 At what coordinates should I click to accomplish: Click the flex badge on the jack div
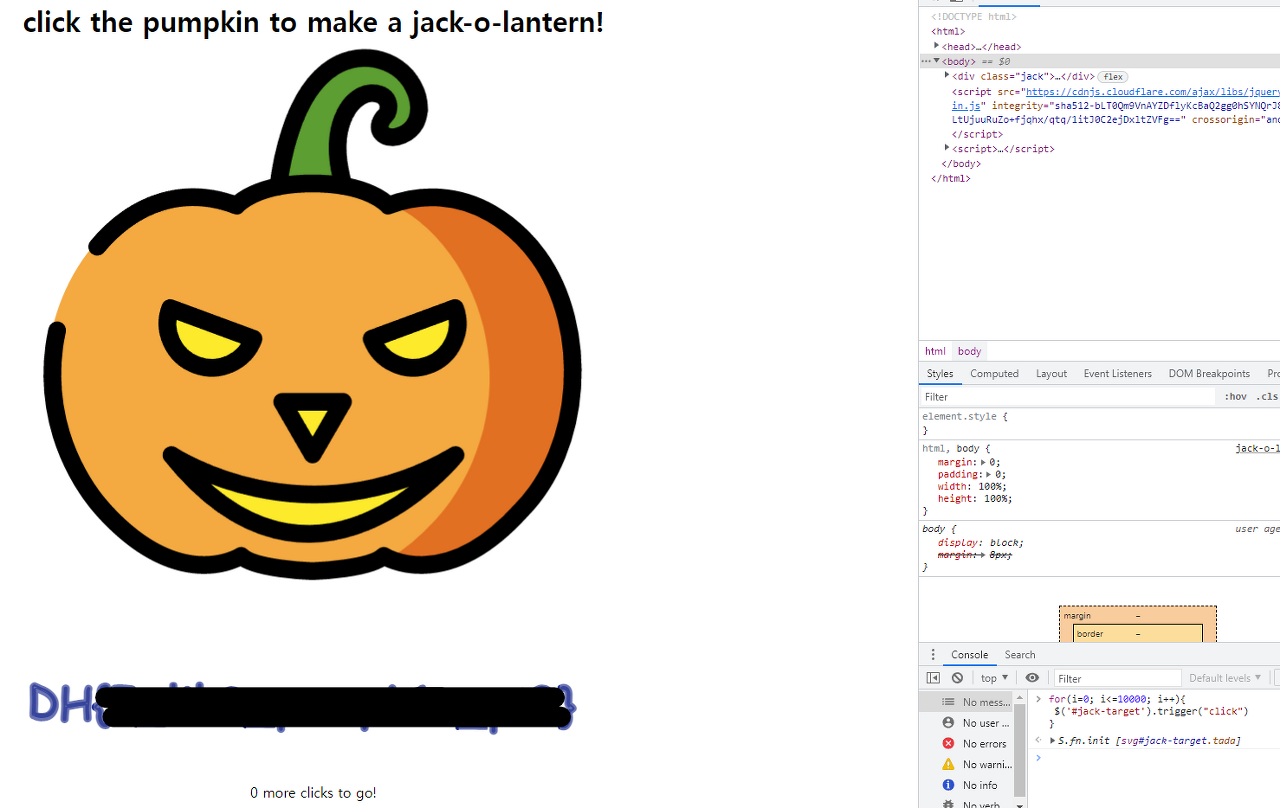pos(1113,77)
